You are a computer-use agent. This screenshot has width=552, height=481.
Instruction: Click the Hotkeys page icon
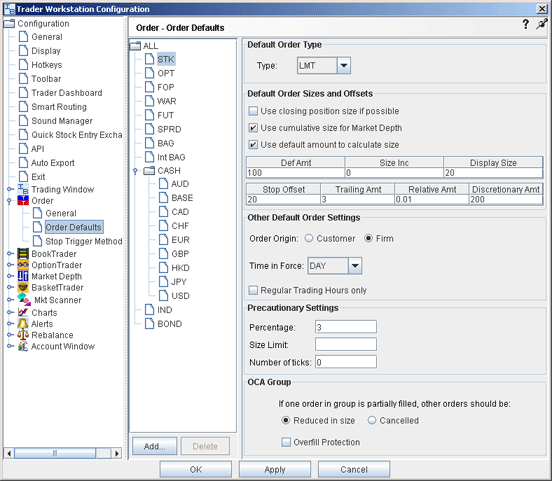click(23, 64)
